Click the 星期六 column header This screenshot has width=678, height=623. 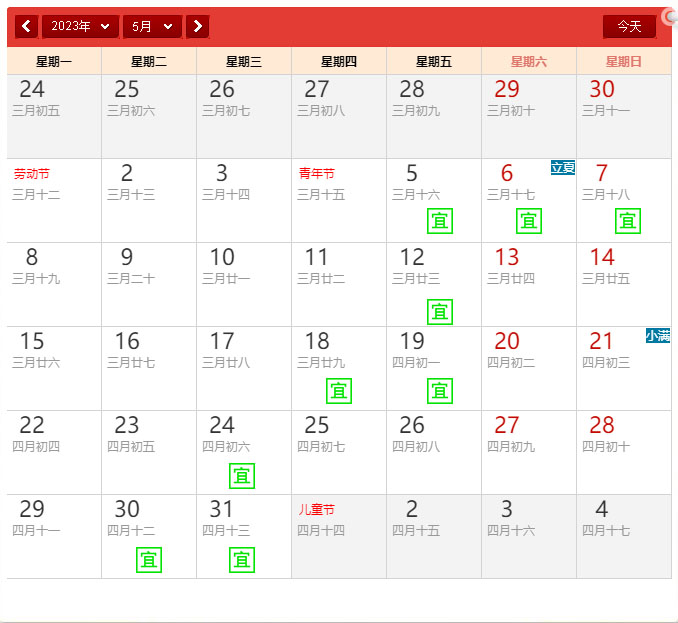(529, 62)
